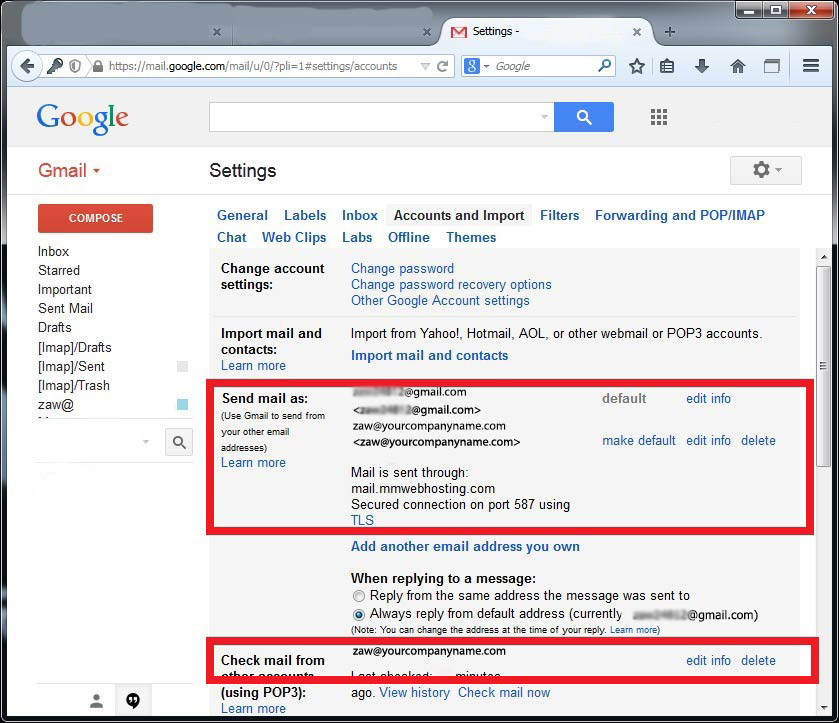Open the Labs settings tab
Image resolution: width=839 pixels, height=723 pixels.
[x=357, y=237]
